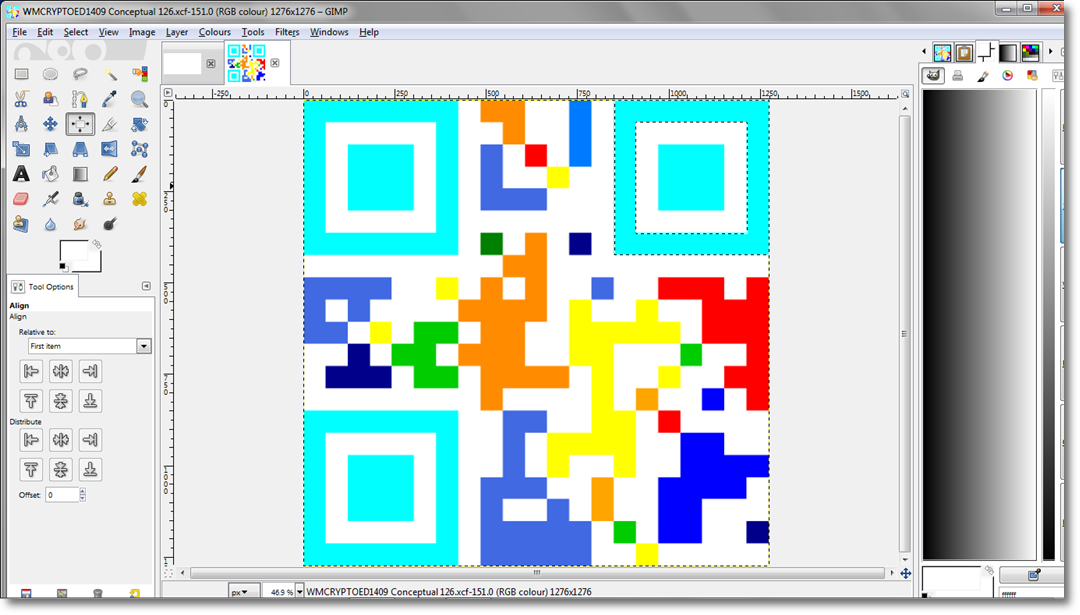Select the Crop tool
Image resolution: width=1080 pixels, height=615 pixels.
110,124
